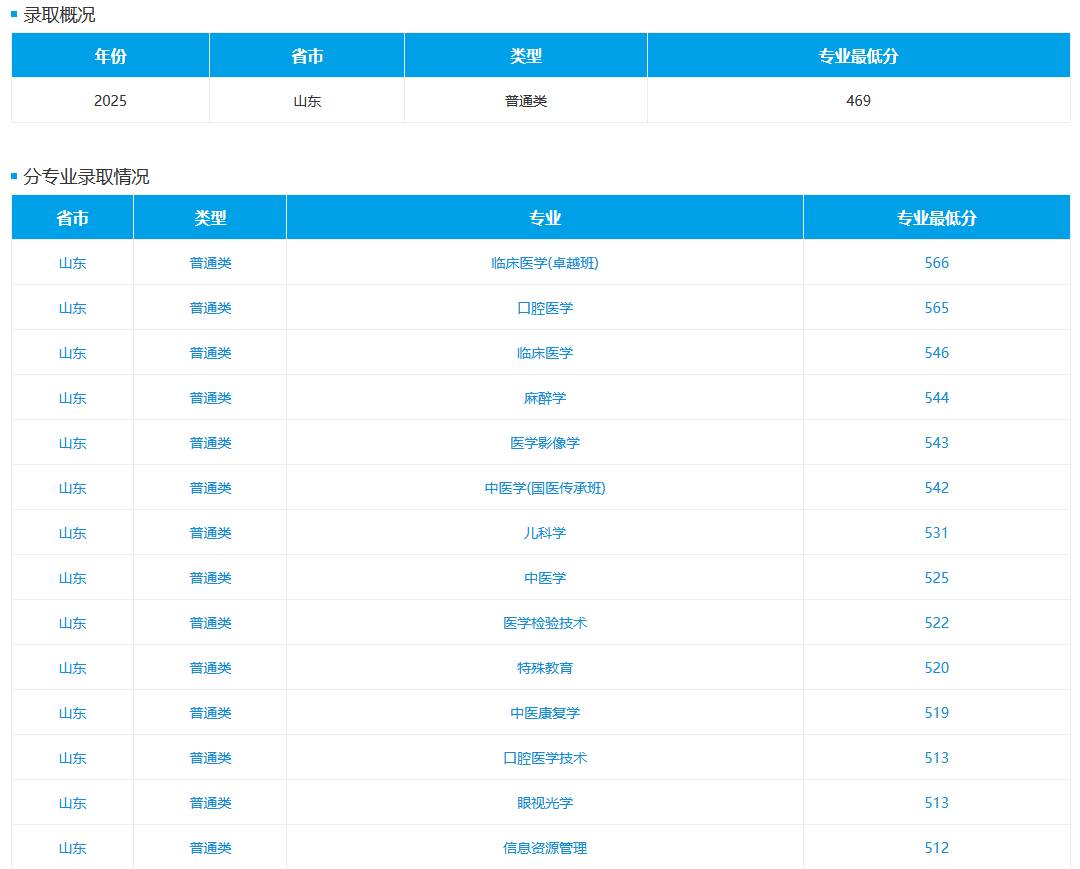
Task: Select the 医学检验技术 major link
Action: tap(544, 623)
